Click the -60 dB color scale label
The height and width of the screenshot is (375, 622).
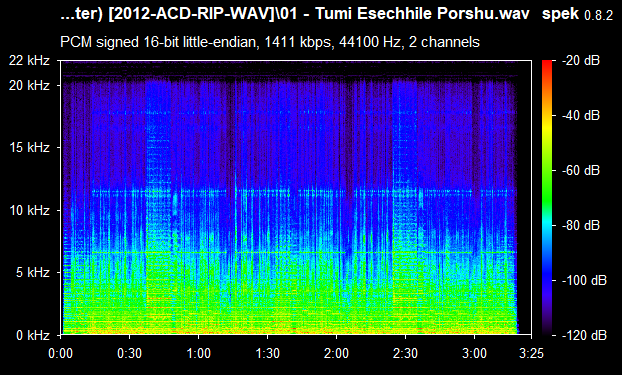581,171
